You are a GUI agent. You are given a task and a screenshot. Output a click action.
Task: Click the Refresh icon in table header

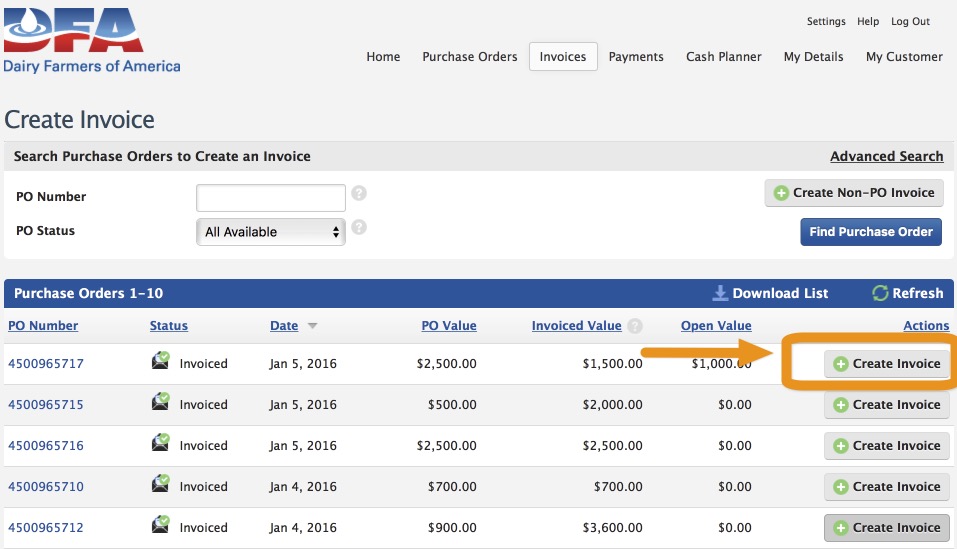pyautogui.click(x=880, y=293)
